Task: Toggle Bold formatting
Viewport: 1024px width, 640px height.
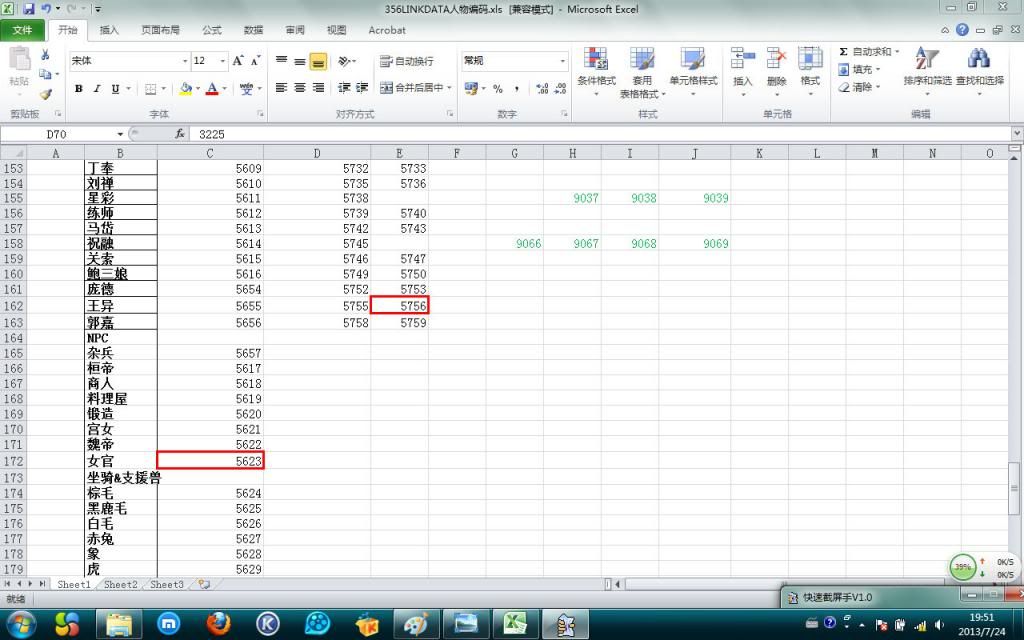Action: click(x=79, y=89)
